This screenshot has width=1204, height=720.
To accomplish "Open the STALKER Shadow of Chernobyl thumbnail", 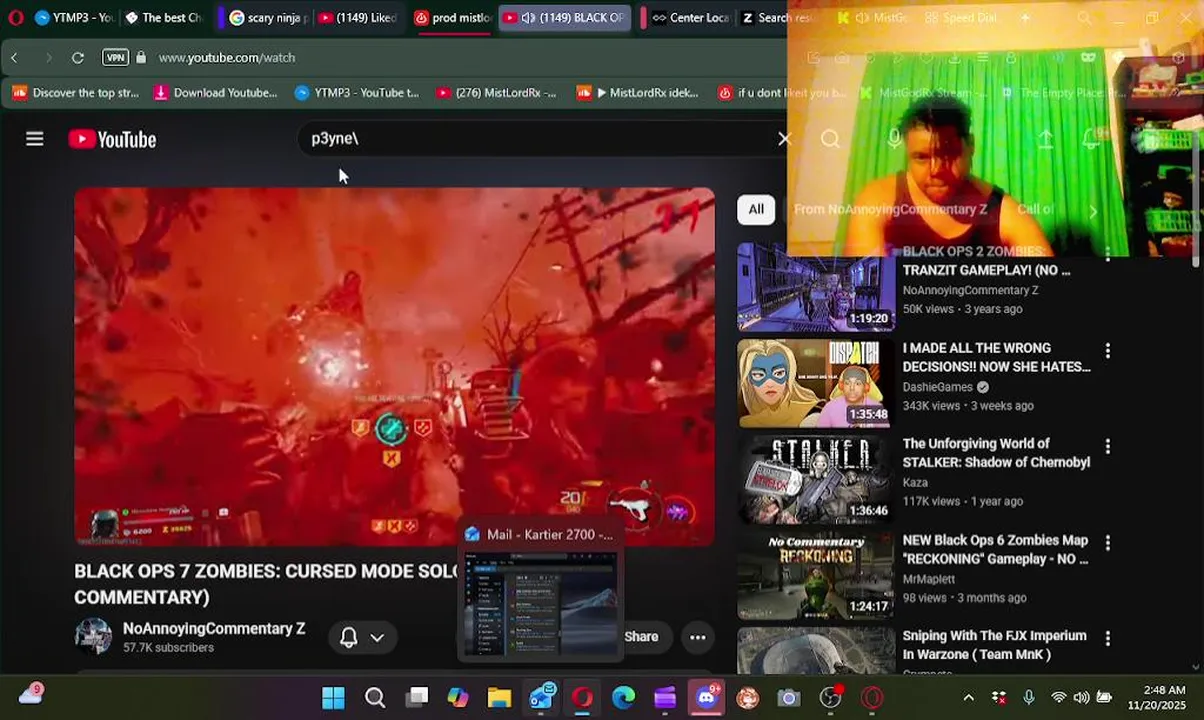I will (816, 480).
